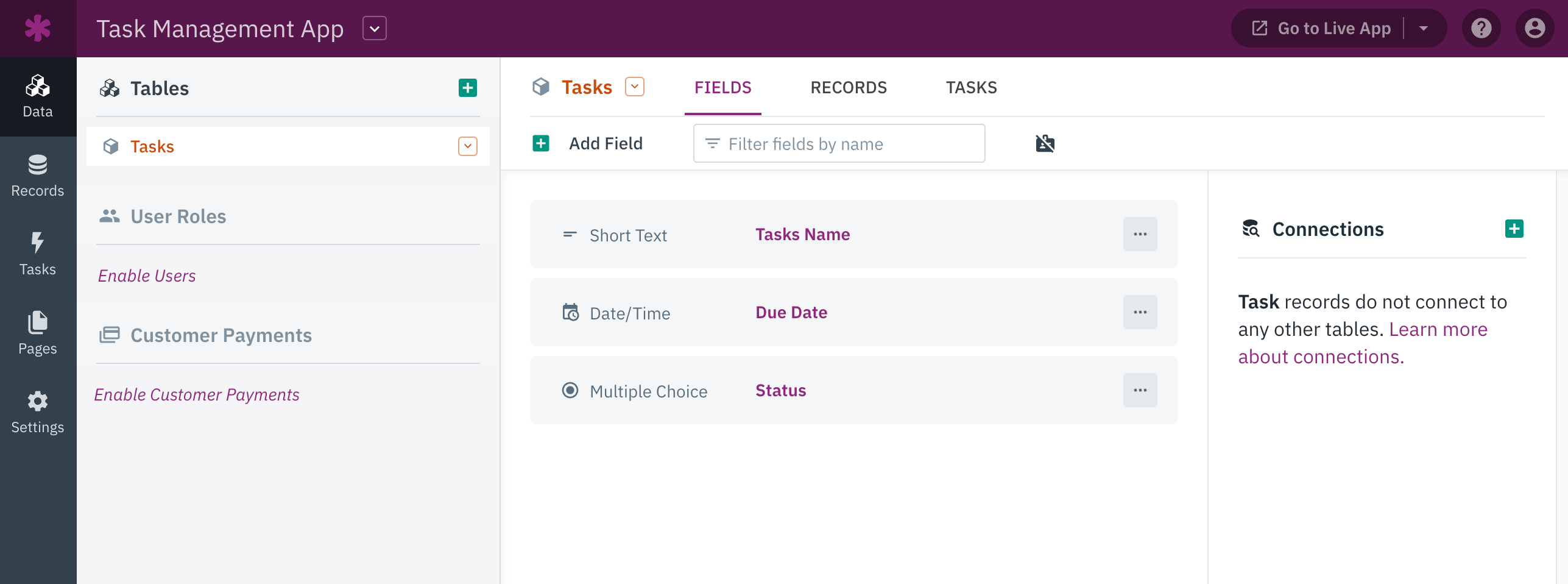The image size is (1568, 584).
Task: Click the help question mark icon
Action: coord(1481,29)
